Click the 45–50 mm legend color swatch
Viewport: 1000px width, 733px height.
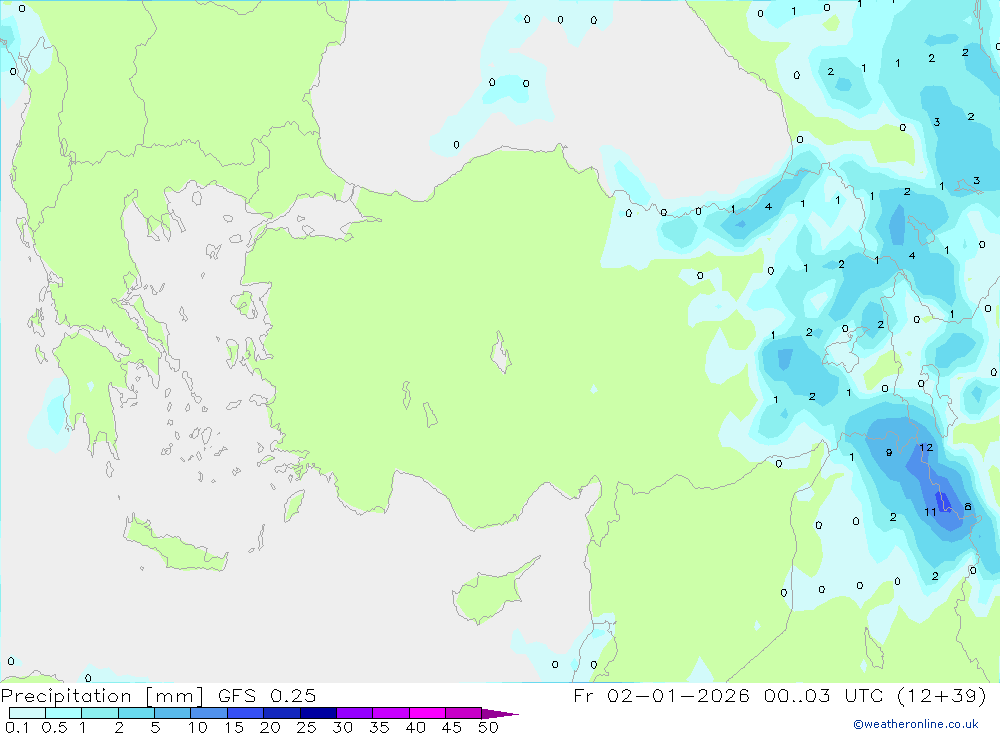click(x=464, y=713)
